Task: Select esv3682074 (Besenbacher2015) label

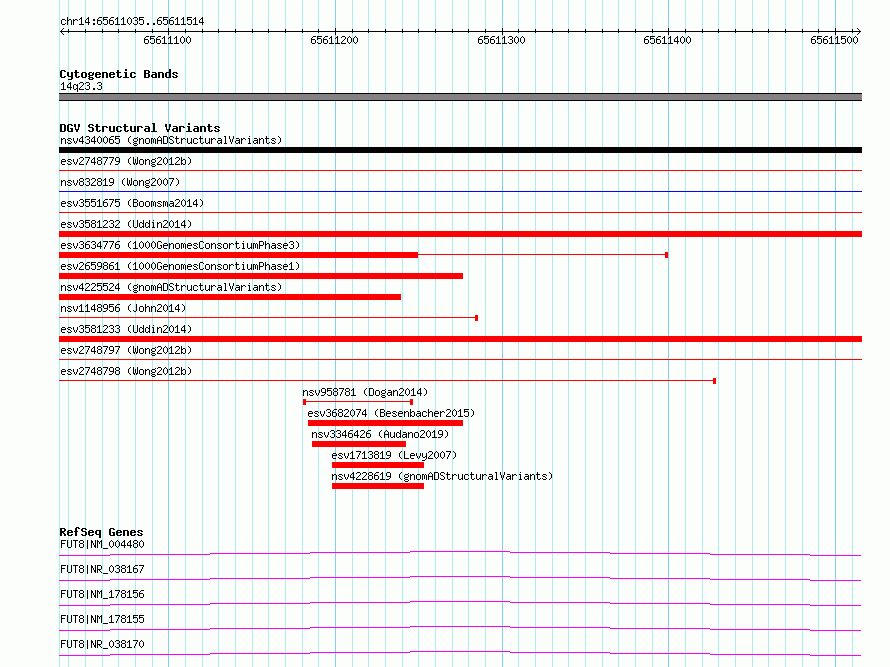Action: coord(391,413)
